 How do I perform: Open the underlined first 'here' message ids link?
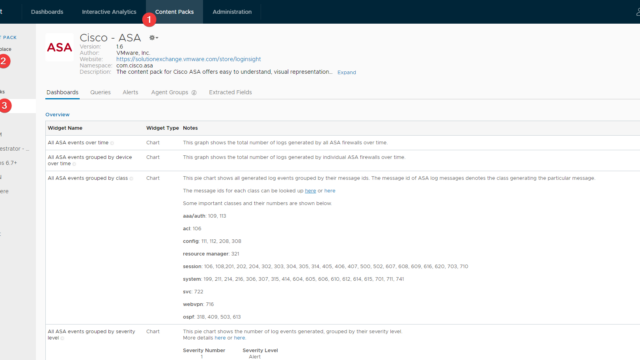(x=310, y=191)
